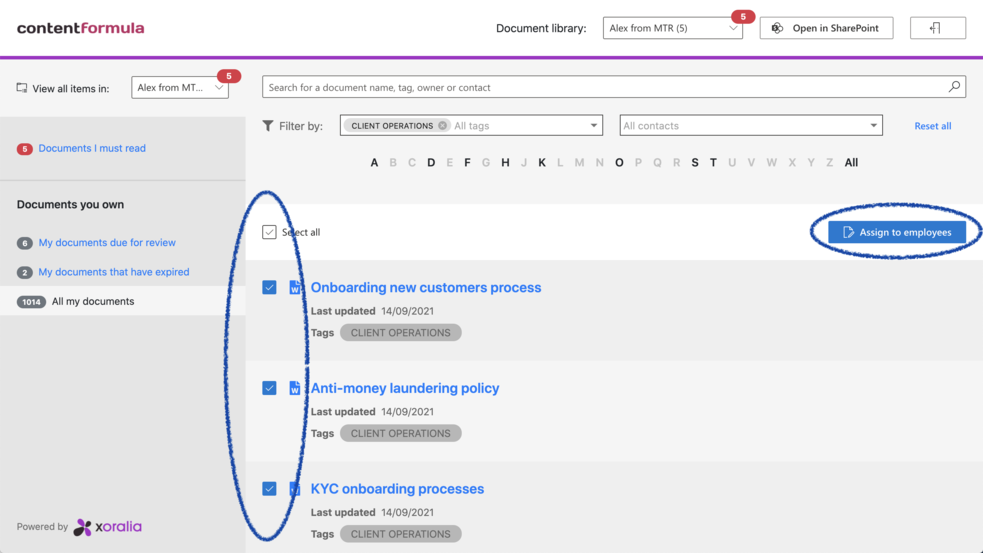The height and width of the screenshot is (553, 983).
Task: Click the contentformula logo
Action: pos(80,28)
